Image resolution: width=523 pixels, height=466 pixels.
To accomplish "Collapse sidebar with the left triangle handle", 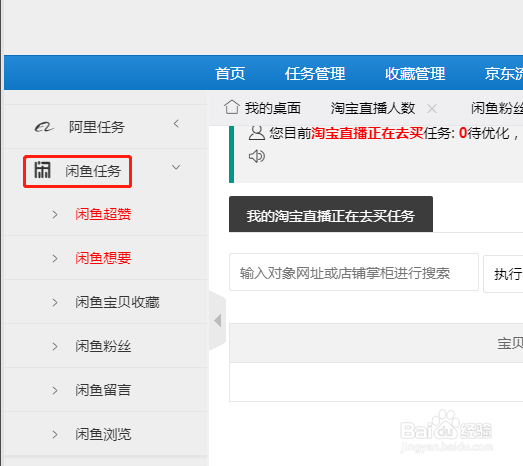I will click(x=218, y=321).
